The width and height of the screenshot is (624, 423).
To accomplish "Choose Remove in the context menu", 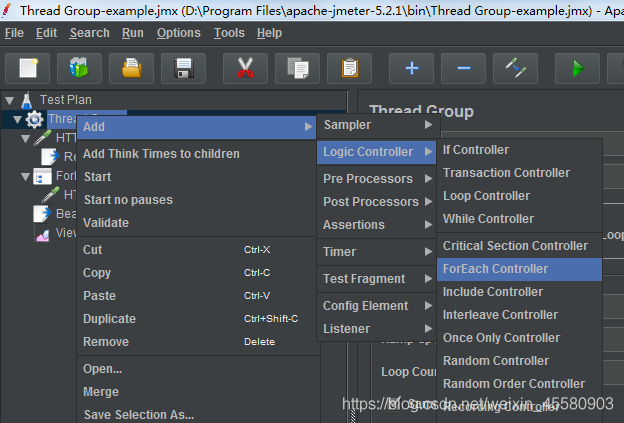I will coord(198,342).
